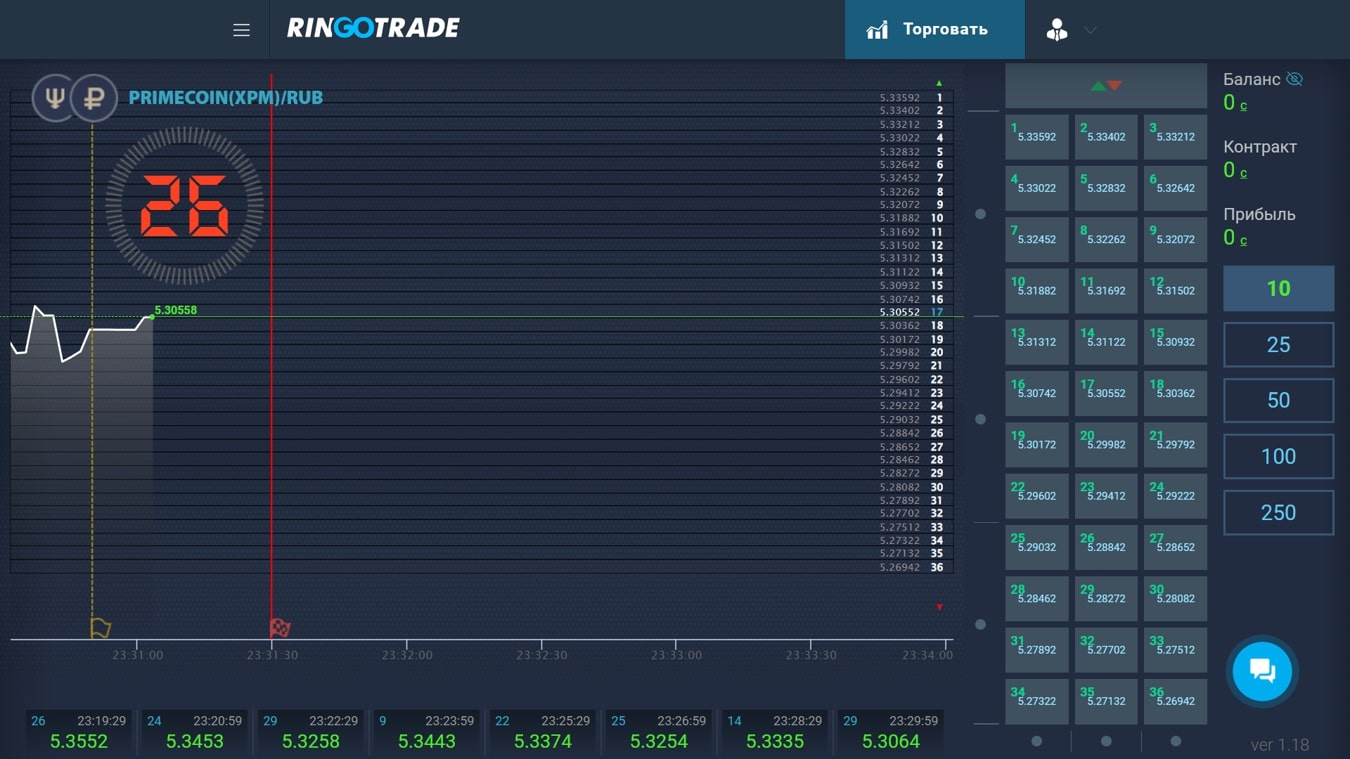Image resolution: width=1350 pixels, height=759 pixels.
Task: Open the hamburger menu
Action: 241,30
